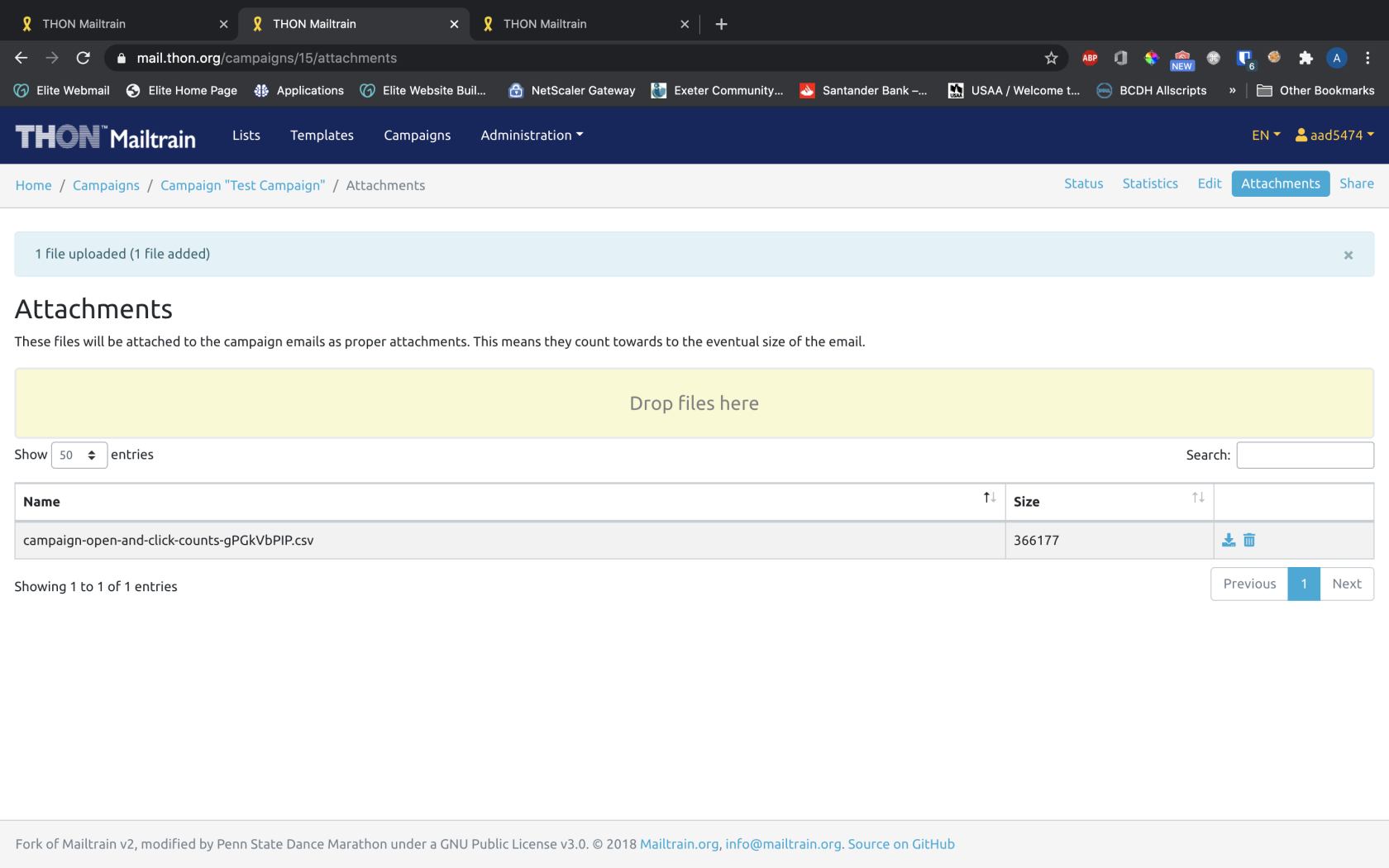Click the Bitwarden shield extension icon

pyautogui.click(x=1244, y=58)
